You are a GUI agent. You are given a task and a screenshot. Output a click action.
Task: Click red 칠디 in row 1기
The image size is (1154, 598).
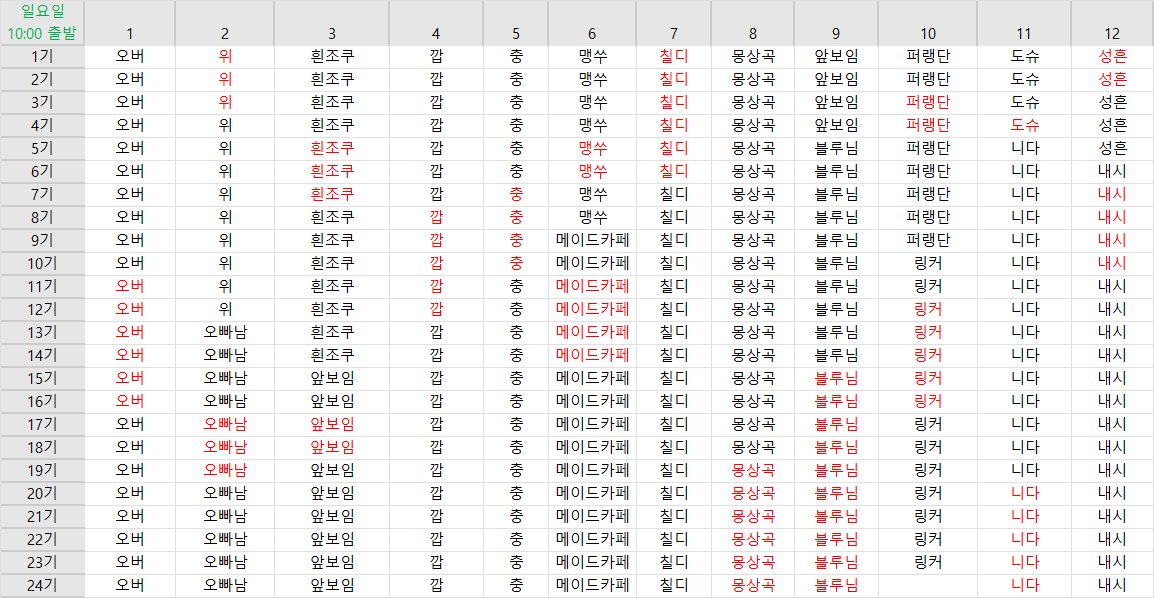coord(673,56)
